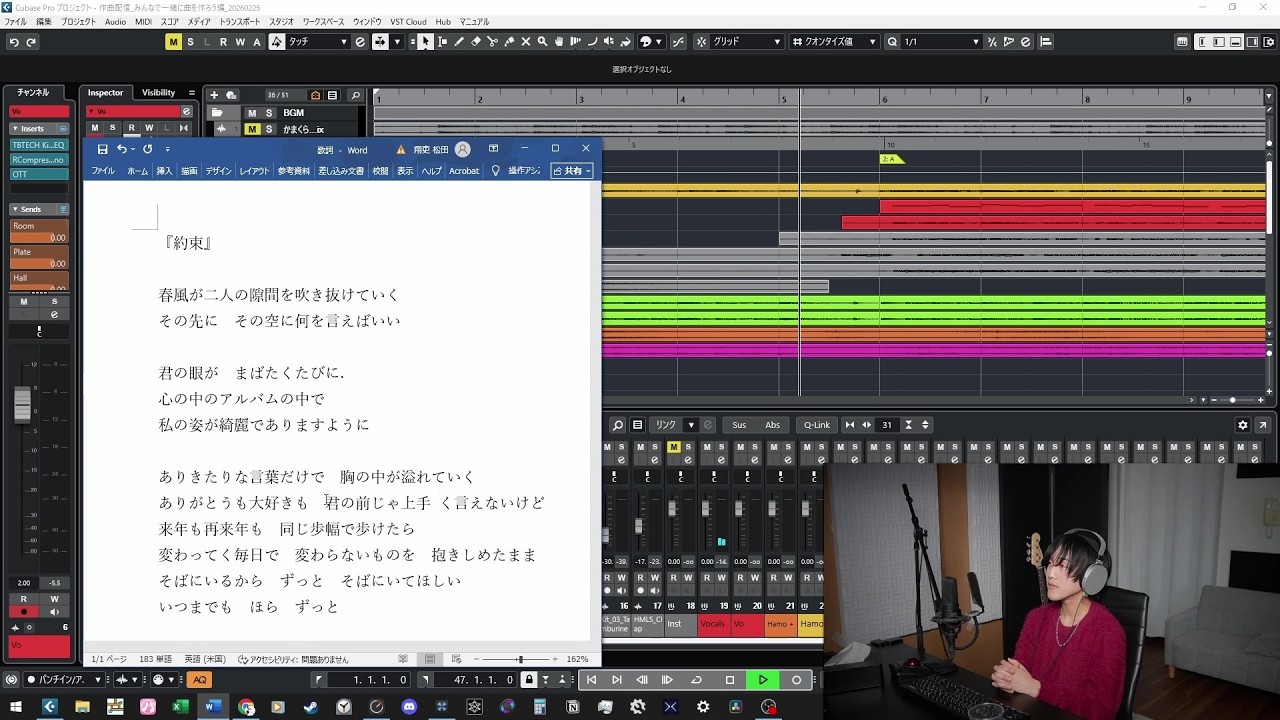Switch to the Visibility tab
1280x720 pixels.
[158, 93]
